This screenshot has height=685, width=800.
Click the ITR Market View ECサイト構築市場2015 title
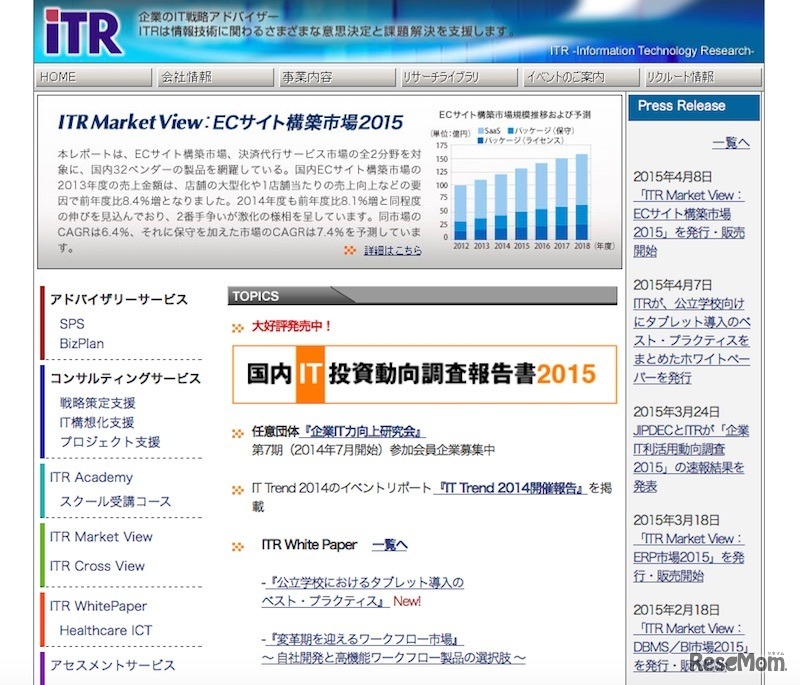(x=230, y=122)
